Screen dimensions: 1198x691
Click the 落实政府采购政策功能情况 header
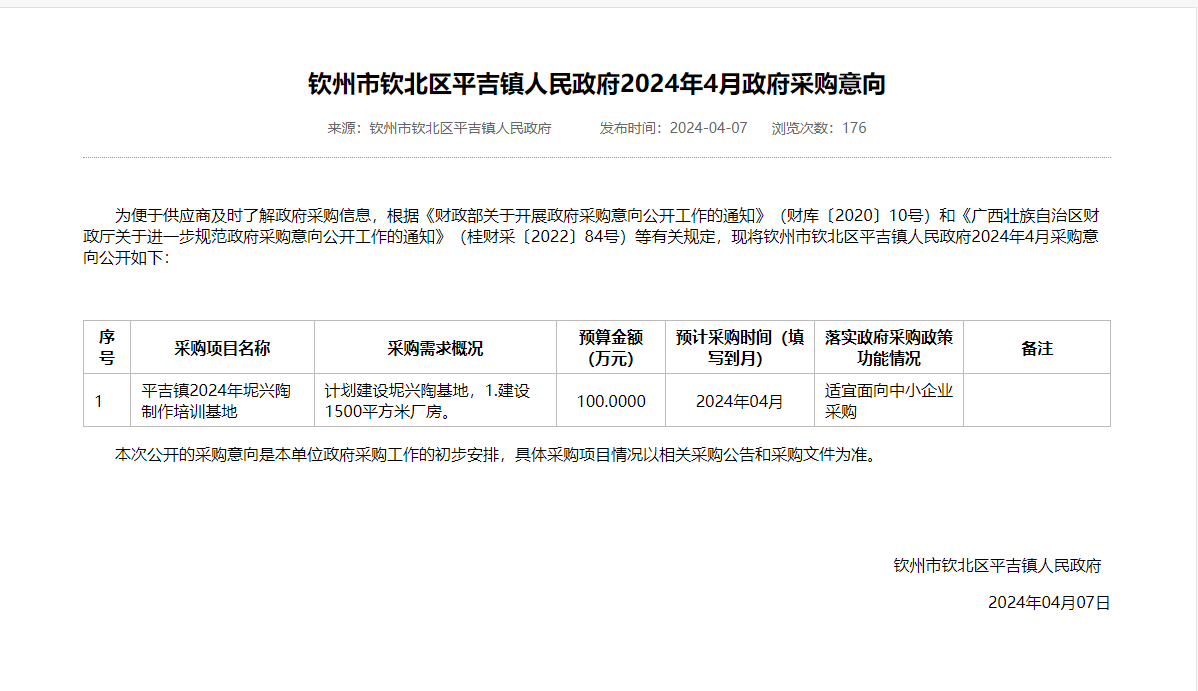coord(889,348)
